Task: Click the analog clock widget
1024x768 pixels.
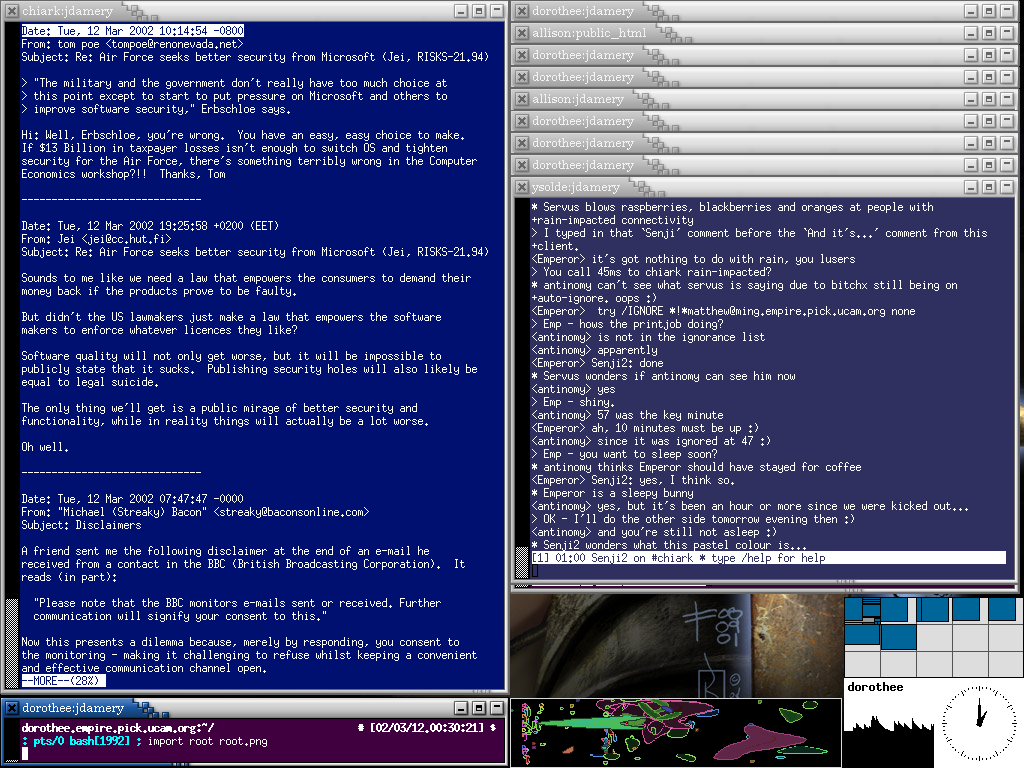Action: pyautogui.click(x=980, y=722)
